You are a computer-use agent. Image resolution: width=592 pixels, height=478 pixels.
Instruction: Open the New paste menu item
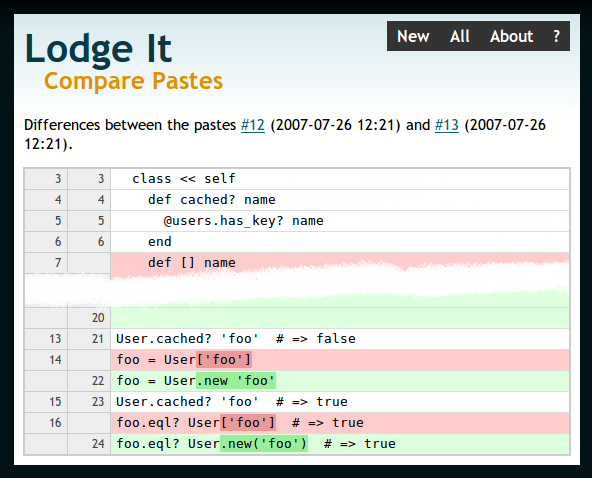413,37
